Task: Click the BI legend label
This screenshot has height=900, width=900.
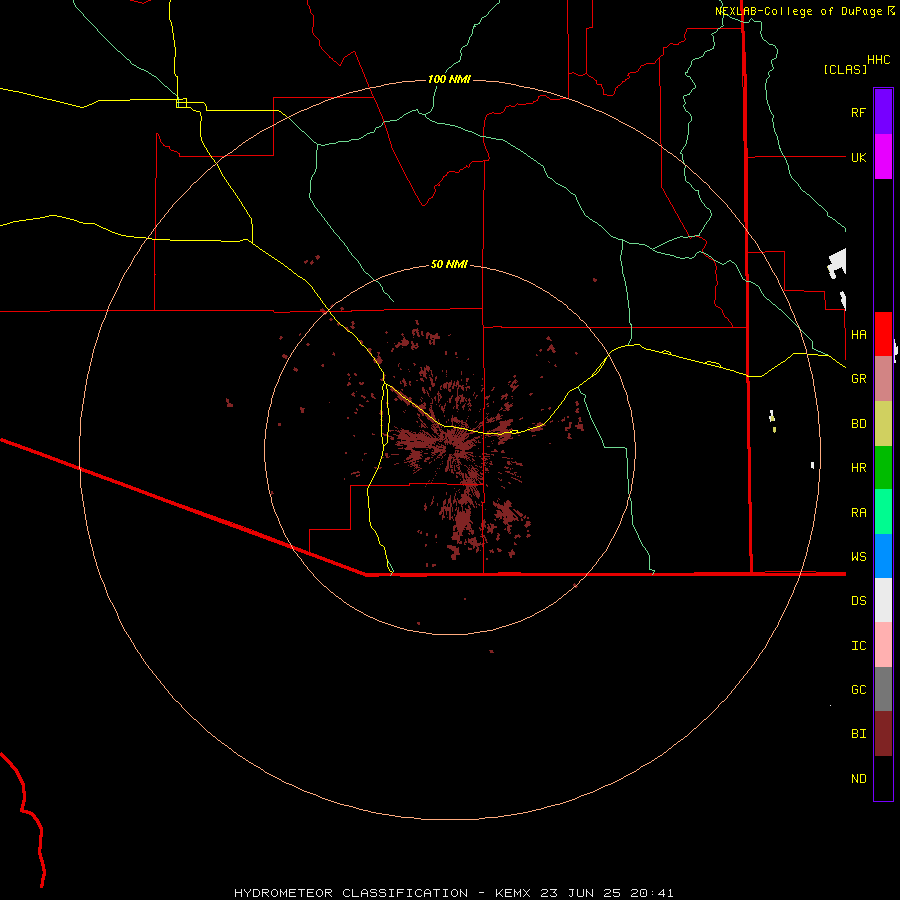Action: pyautogui.click(x=858, y=734)
